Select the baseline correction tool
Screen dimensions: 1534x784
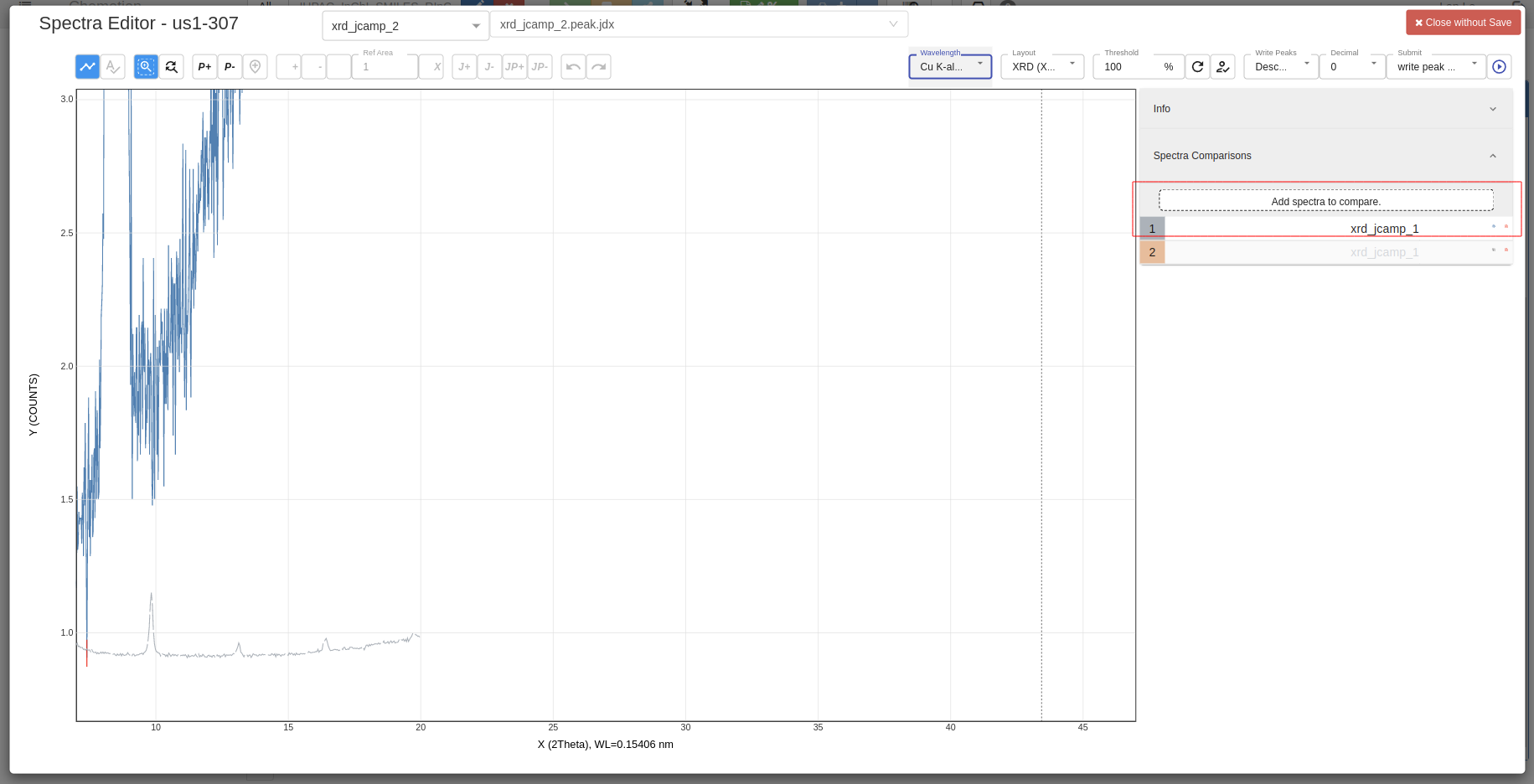pyautogui.click(x=112, y=66)
